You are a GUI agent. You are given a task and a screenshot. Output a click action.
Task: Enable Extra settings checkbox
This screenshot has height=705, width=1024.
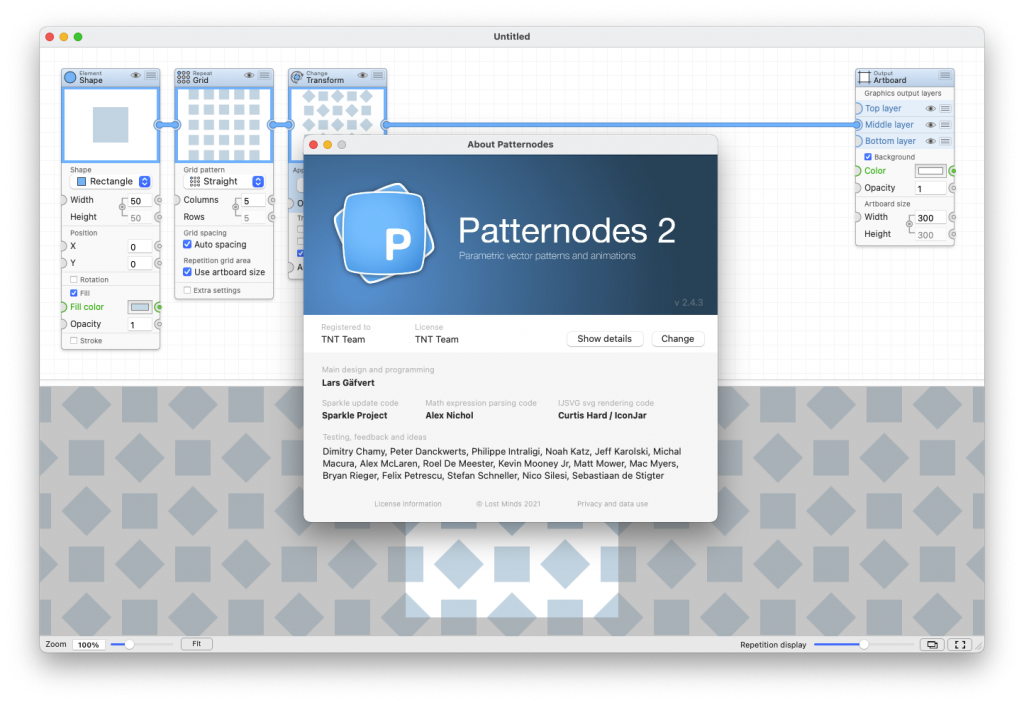point(187,290)
